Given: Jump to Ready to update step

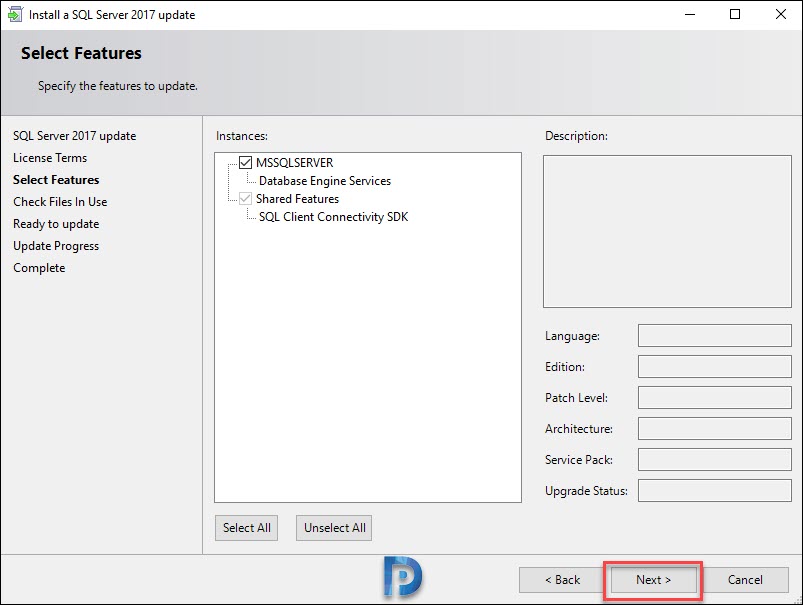Looking at the screenshot, I should pos(56,224).
